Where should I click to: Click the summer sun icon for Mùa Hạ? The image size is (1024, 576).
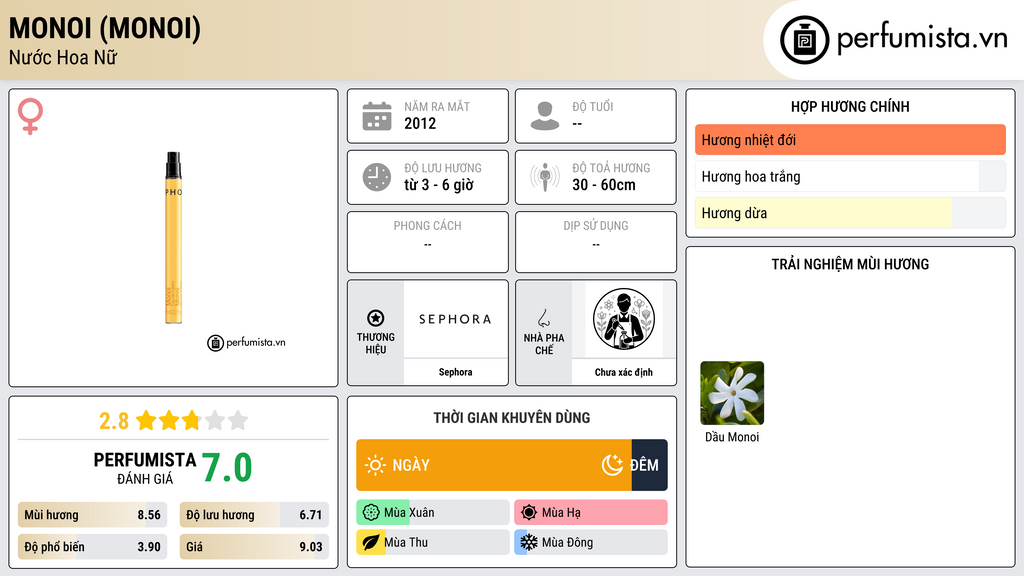pyautogui.click(x=529, y=512)
